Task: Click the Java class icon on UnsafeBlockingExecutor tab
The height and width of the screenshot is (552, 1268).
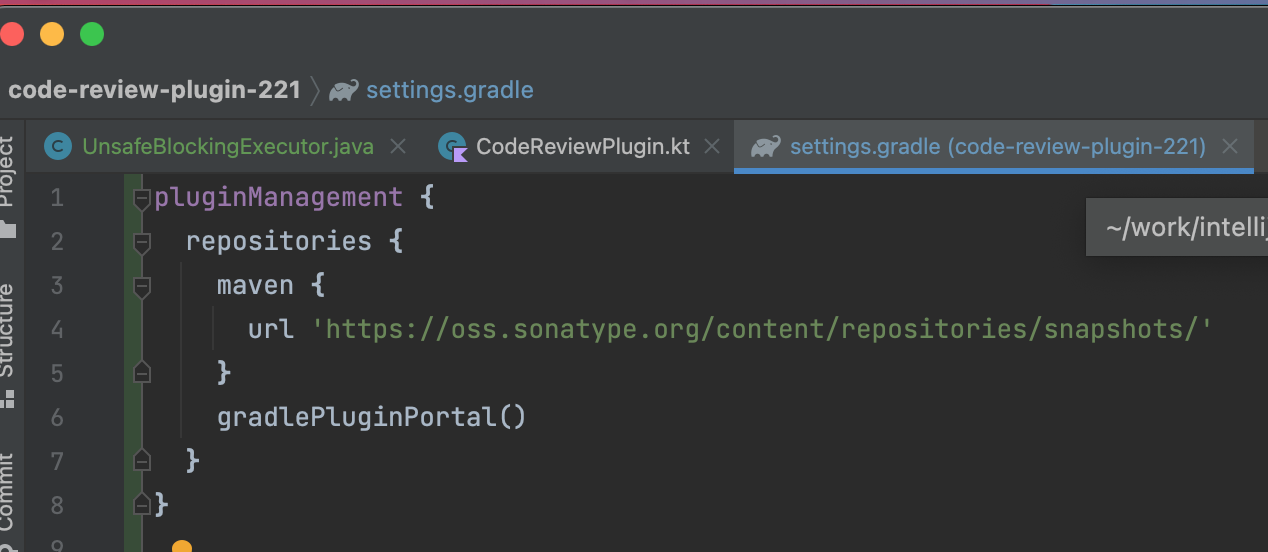Action: tap(59, 147)
